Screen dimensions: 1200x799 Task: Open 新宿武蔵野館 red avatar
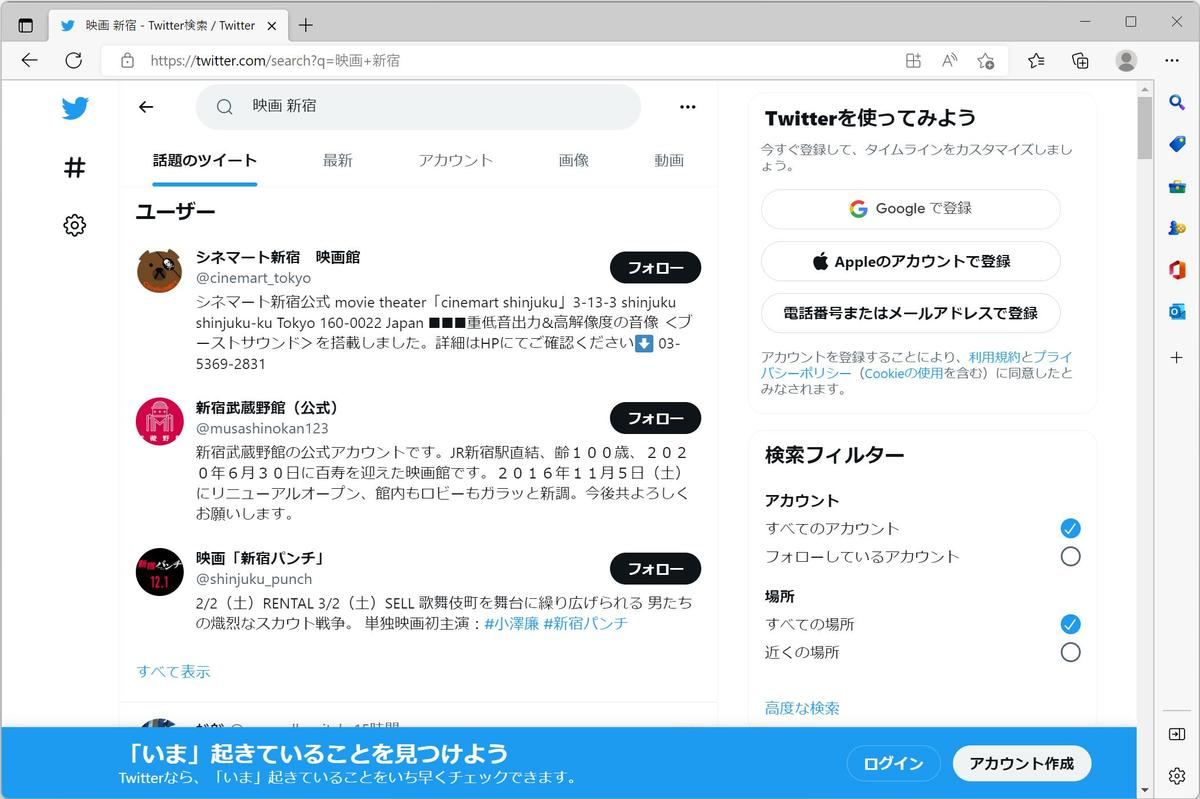160,421
